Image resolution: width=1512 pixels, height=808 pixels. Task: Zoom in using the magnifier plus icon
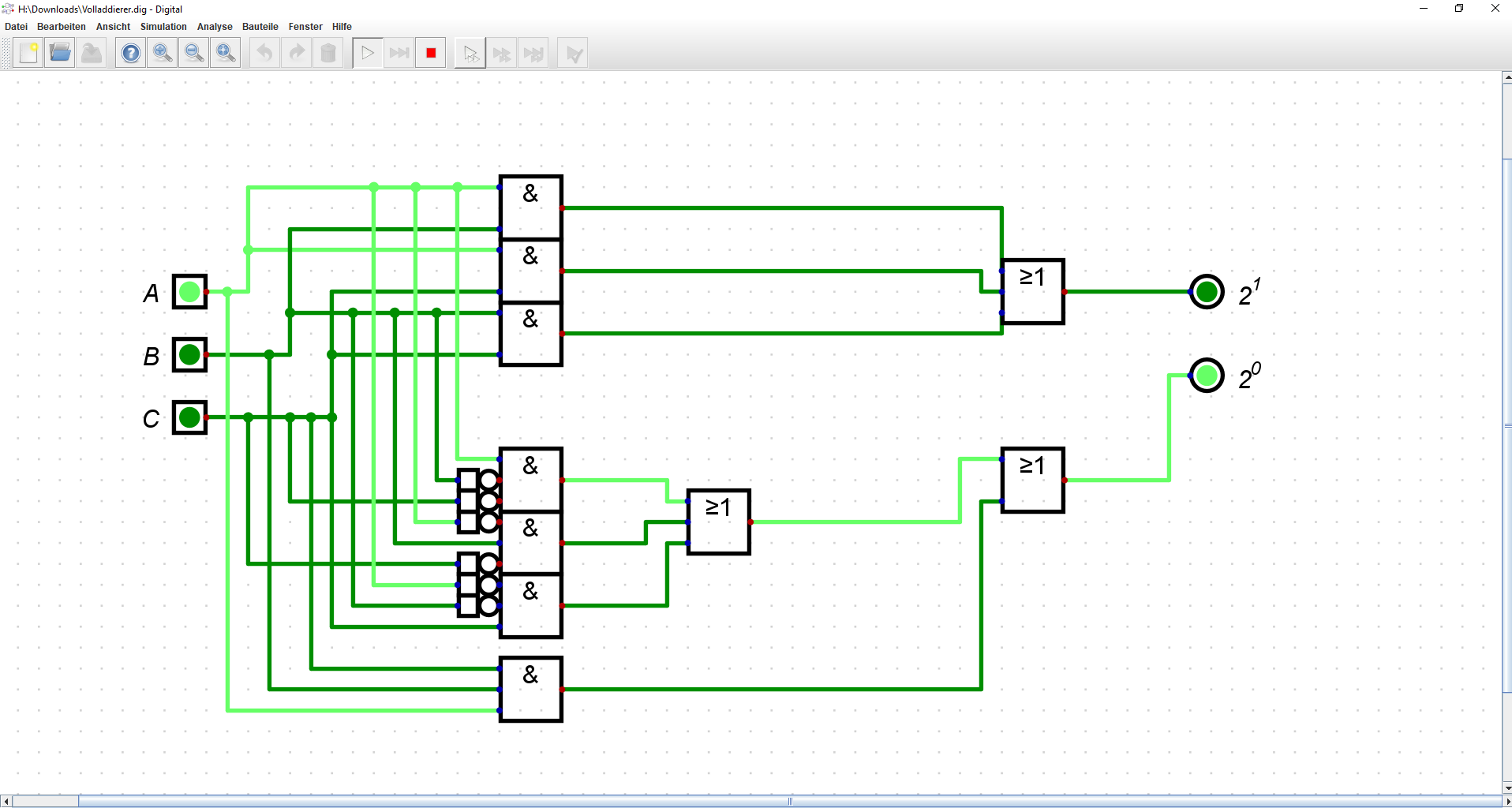point(163,54)
